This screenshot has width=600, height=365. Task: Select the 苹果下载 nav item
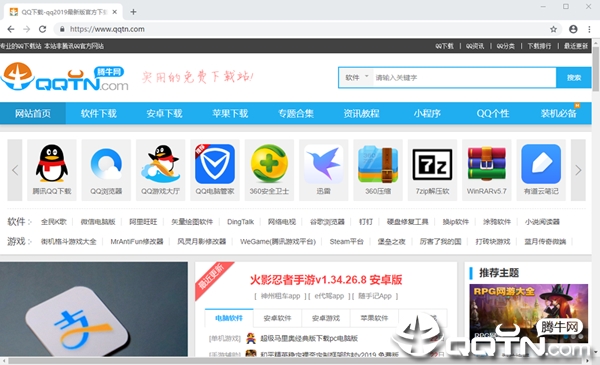230,113
